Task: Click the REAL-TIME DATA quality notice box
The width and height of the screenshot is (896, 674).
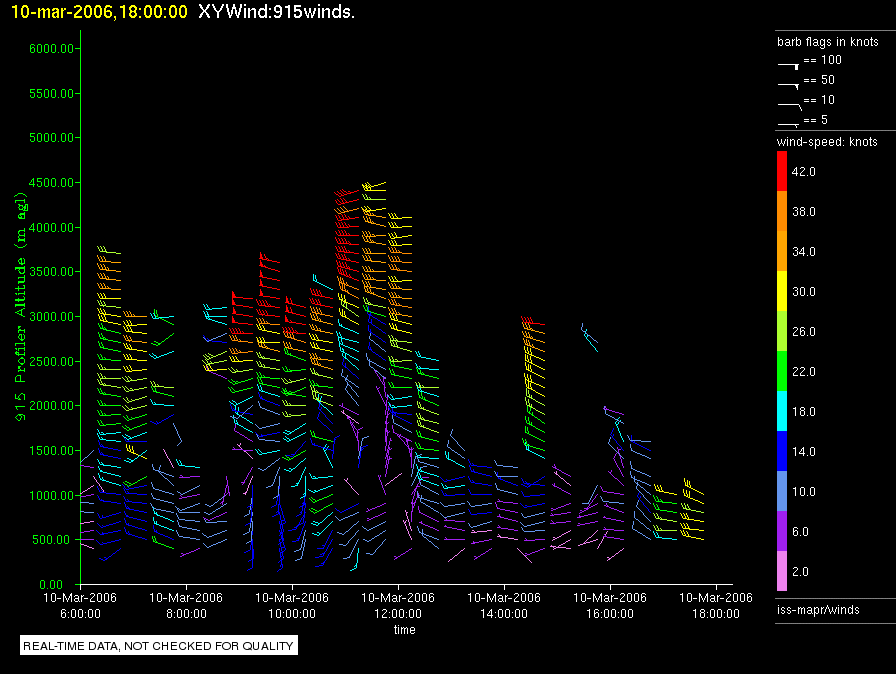Action: point(158,646)
